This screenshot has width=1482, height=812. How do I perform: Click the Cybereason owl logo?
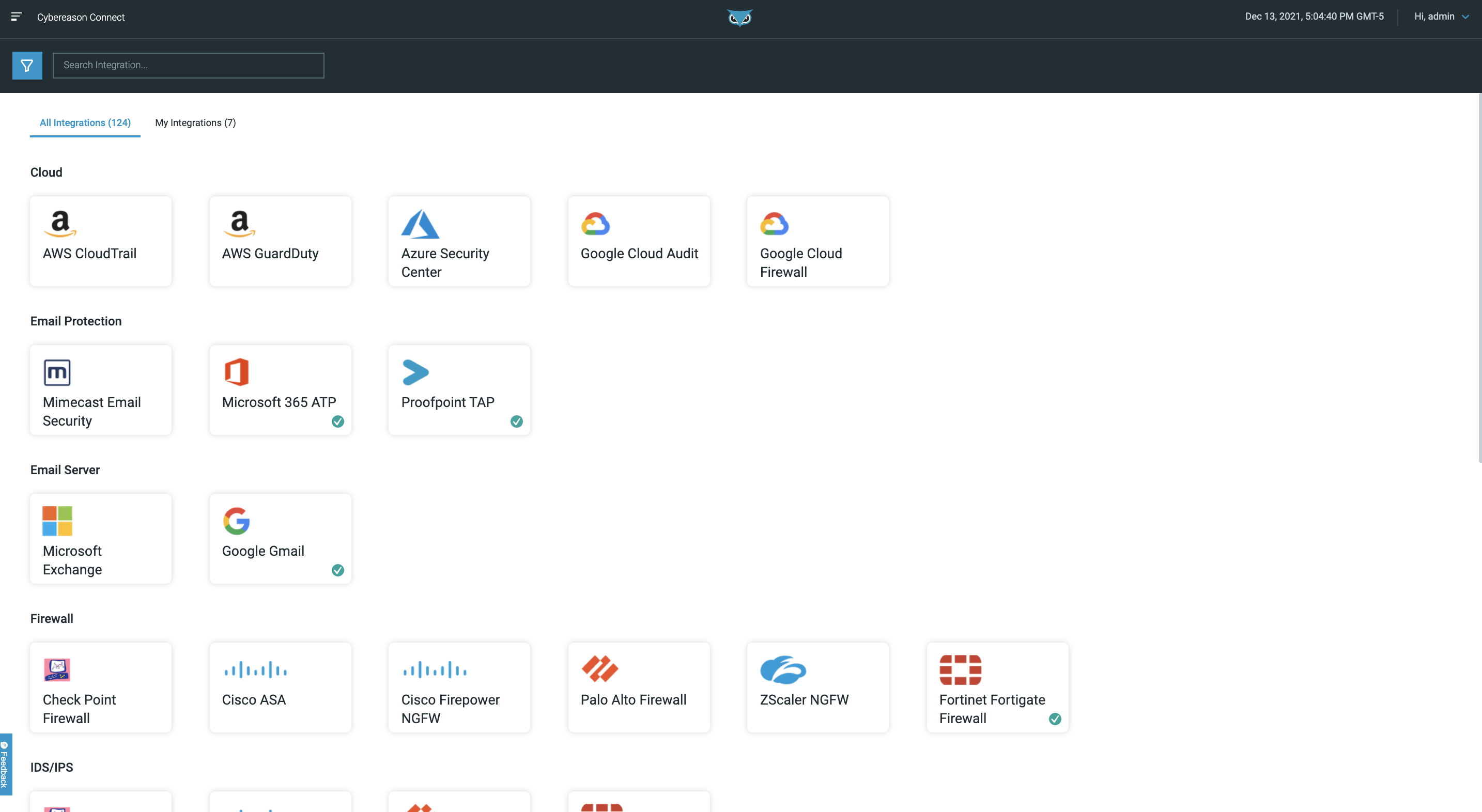pos(740,18)
